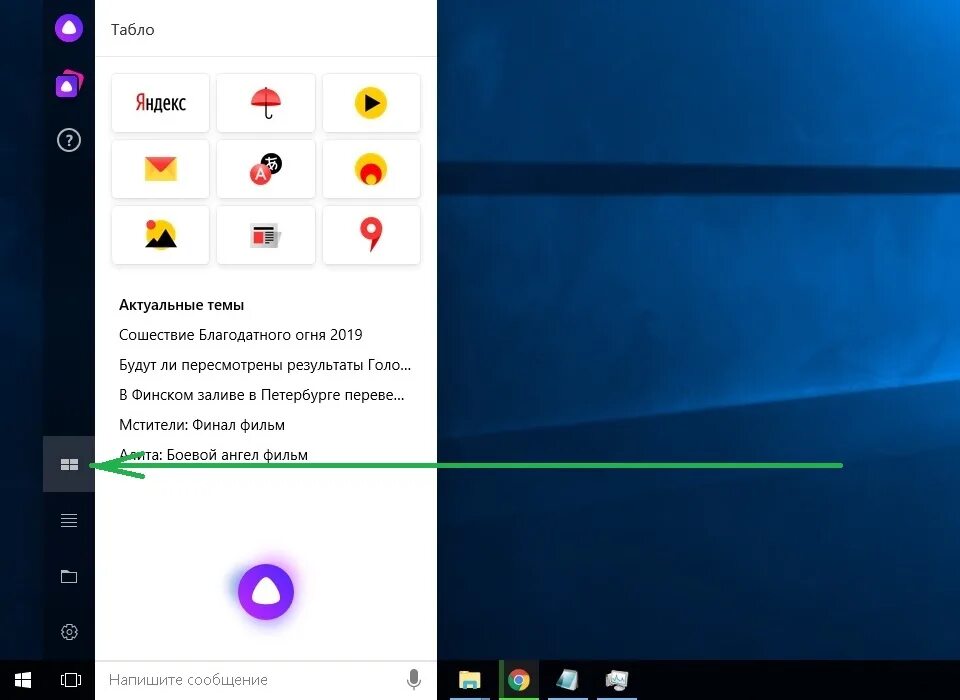Open topic Будут ли пересмотрены результаты Голо...
This screenshot has height=700, width=960.
[x=264, y=365]
